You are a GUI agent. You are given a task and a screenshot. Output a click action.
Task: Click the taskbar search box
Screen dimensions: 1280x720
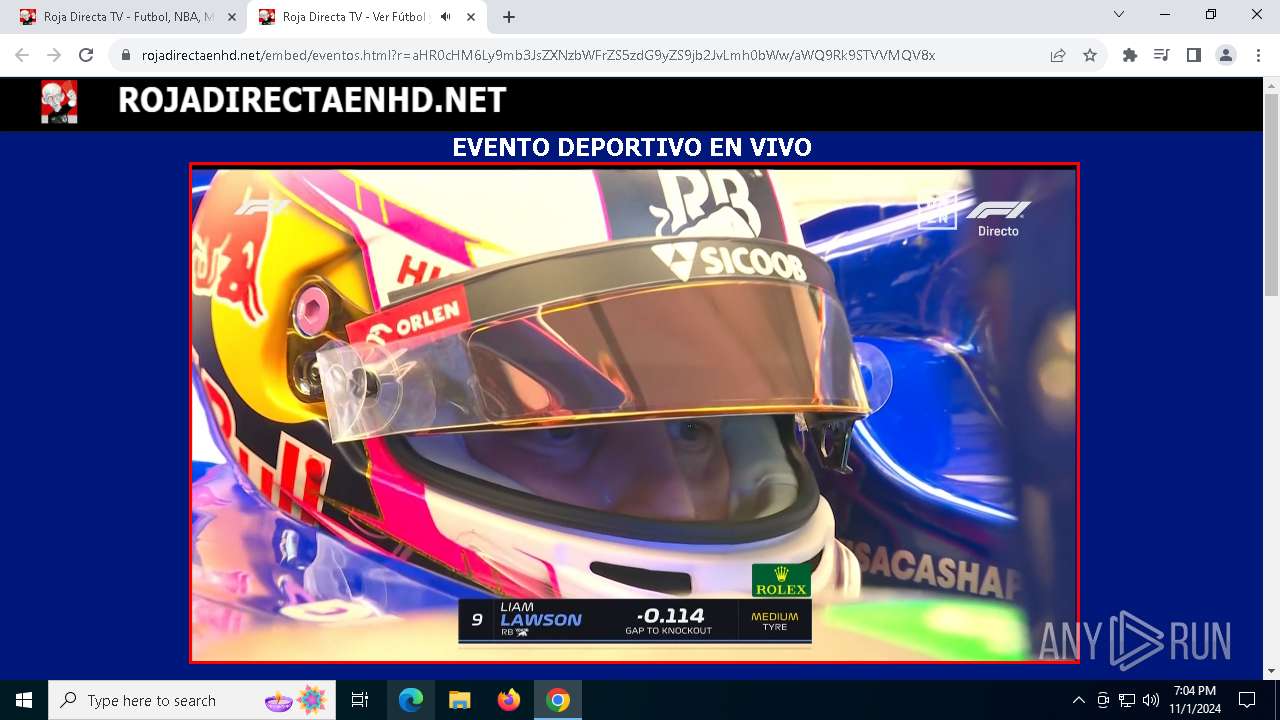pyautogui.click(x=192, y=700)
